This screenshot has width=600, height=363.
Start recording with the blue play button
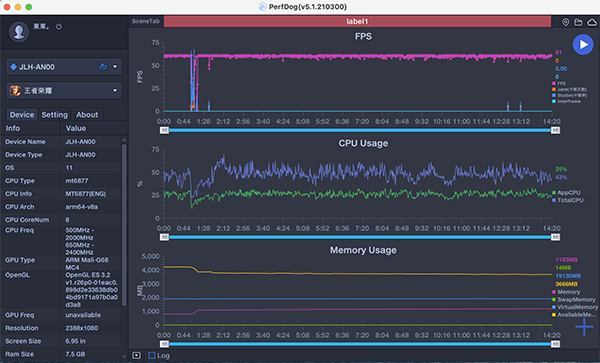[x=583, y=45]
